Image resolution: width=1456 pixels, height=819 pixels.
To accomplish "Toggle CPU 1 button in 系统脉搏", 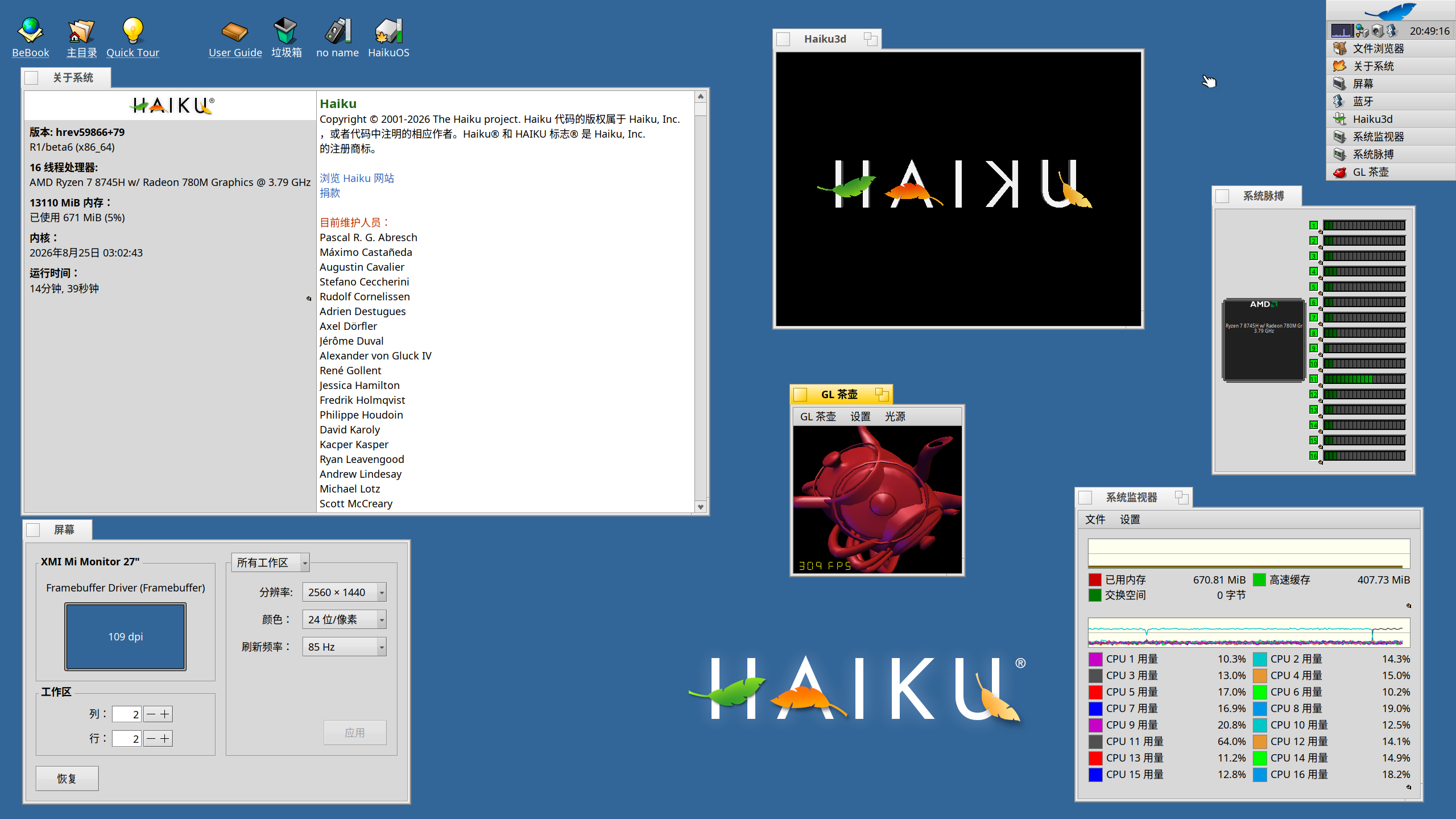I will [1313, 225].
